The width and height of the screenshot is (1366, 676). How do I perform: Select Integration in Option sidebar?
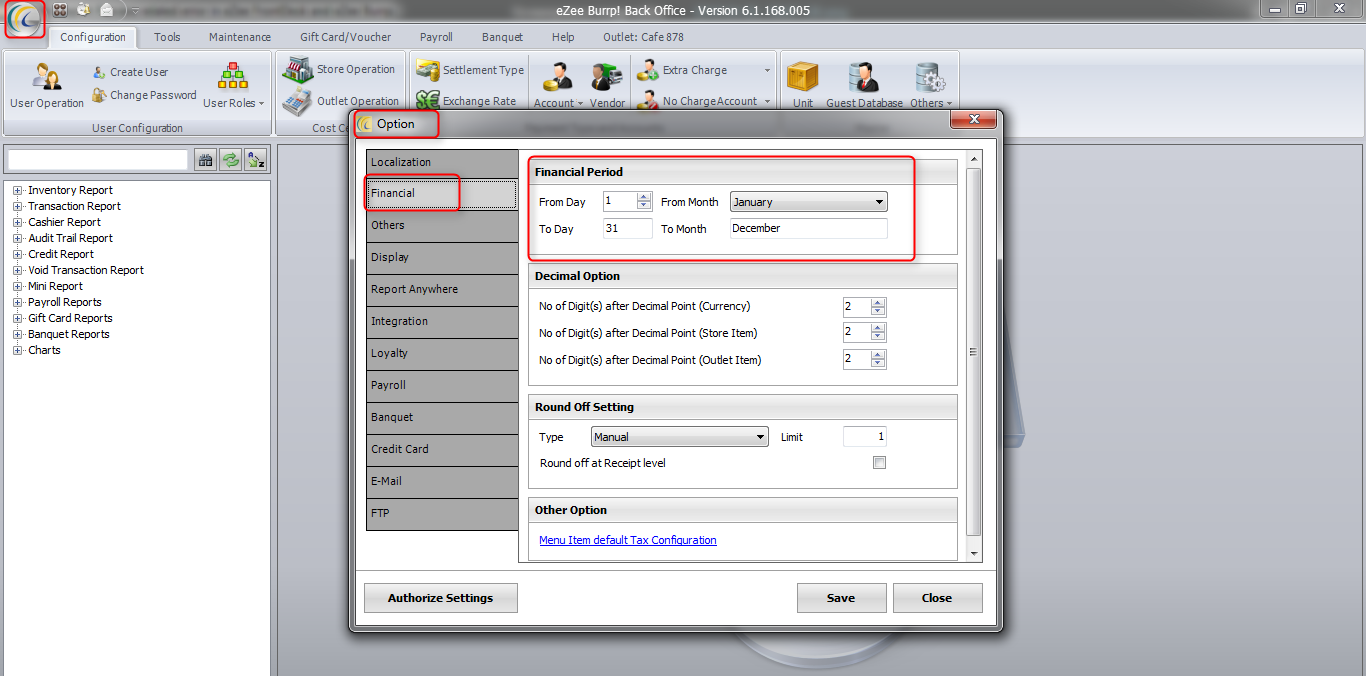click(442, 322)
